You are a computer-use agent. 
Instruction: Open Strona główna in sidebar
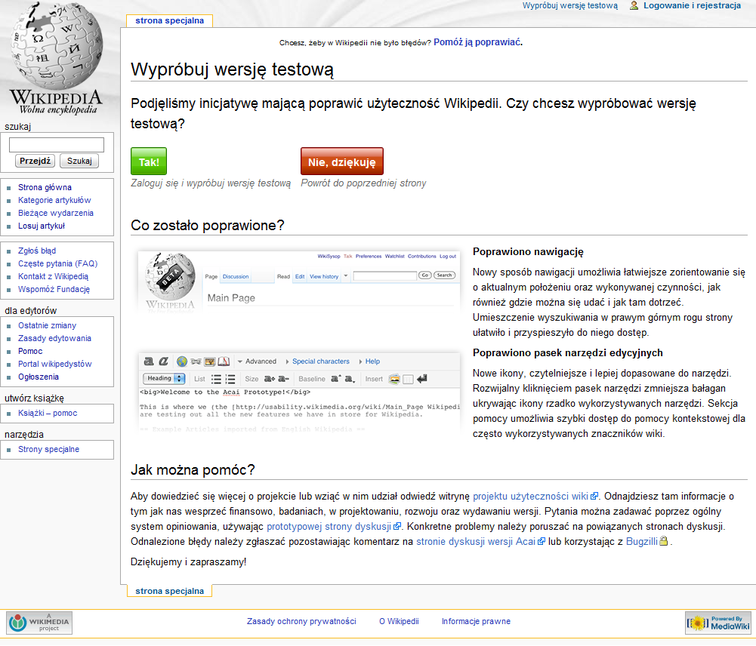(x=45, y=188)
